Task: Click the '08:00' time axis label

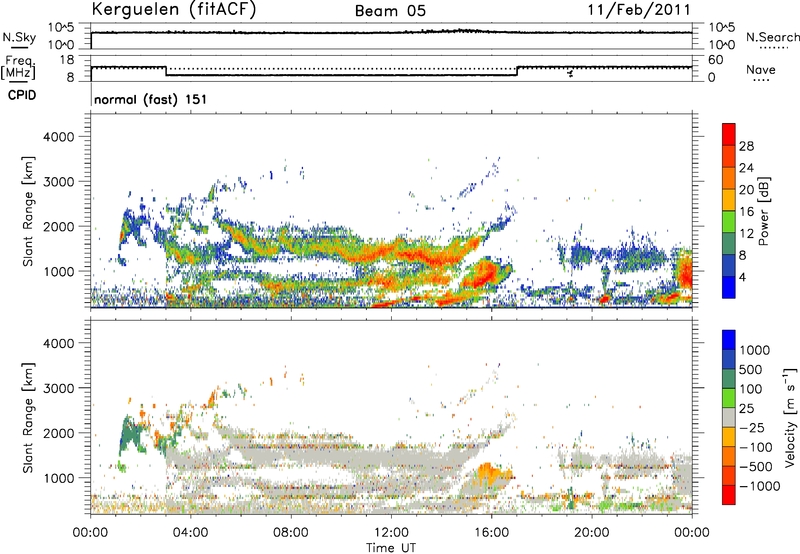Action: click(x=291, y=533)
